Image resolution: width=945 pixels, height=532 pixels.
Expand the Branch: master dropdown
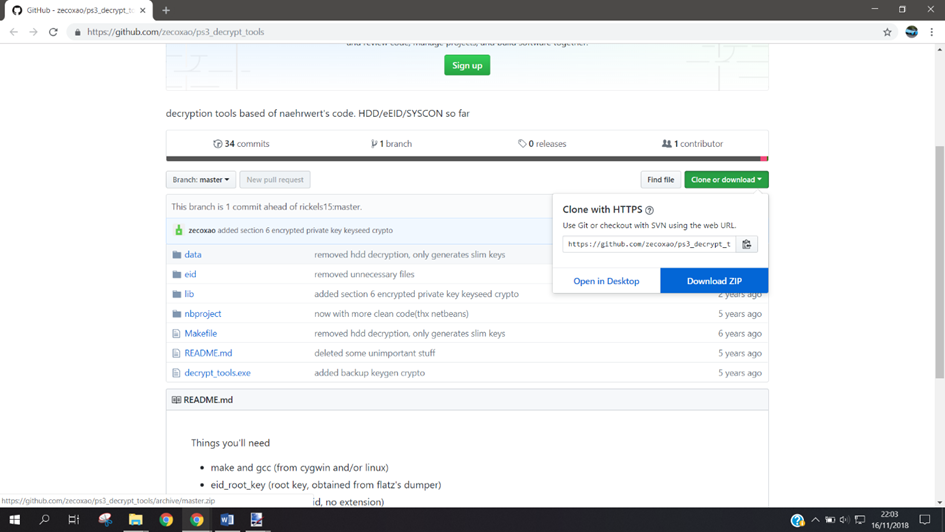(201, 180)
